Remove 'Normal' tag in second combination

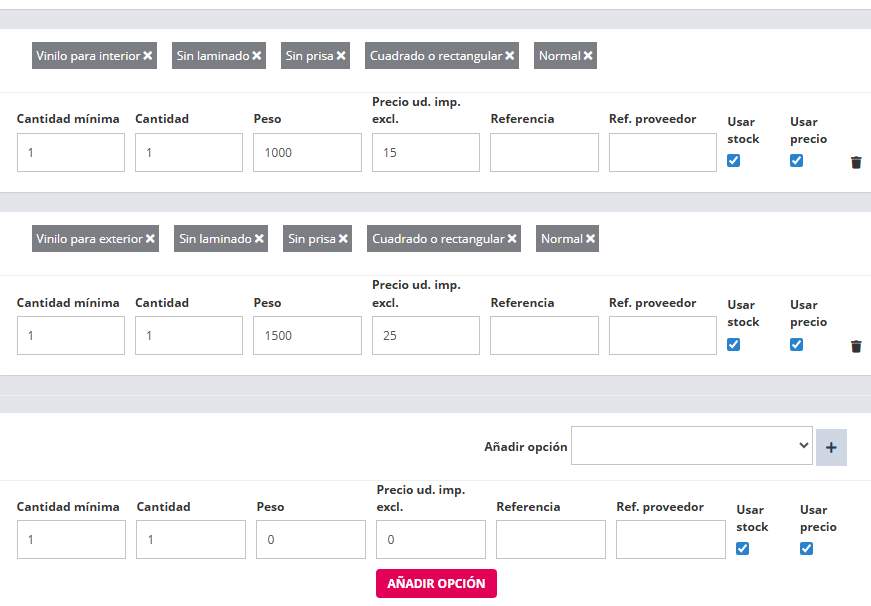[590, 239]
